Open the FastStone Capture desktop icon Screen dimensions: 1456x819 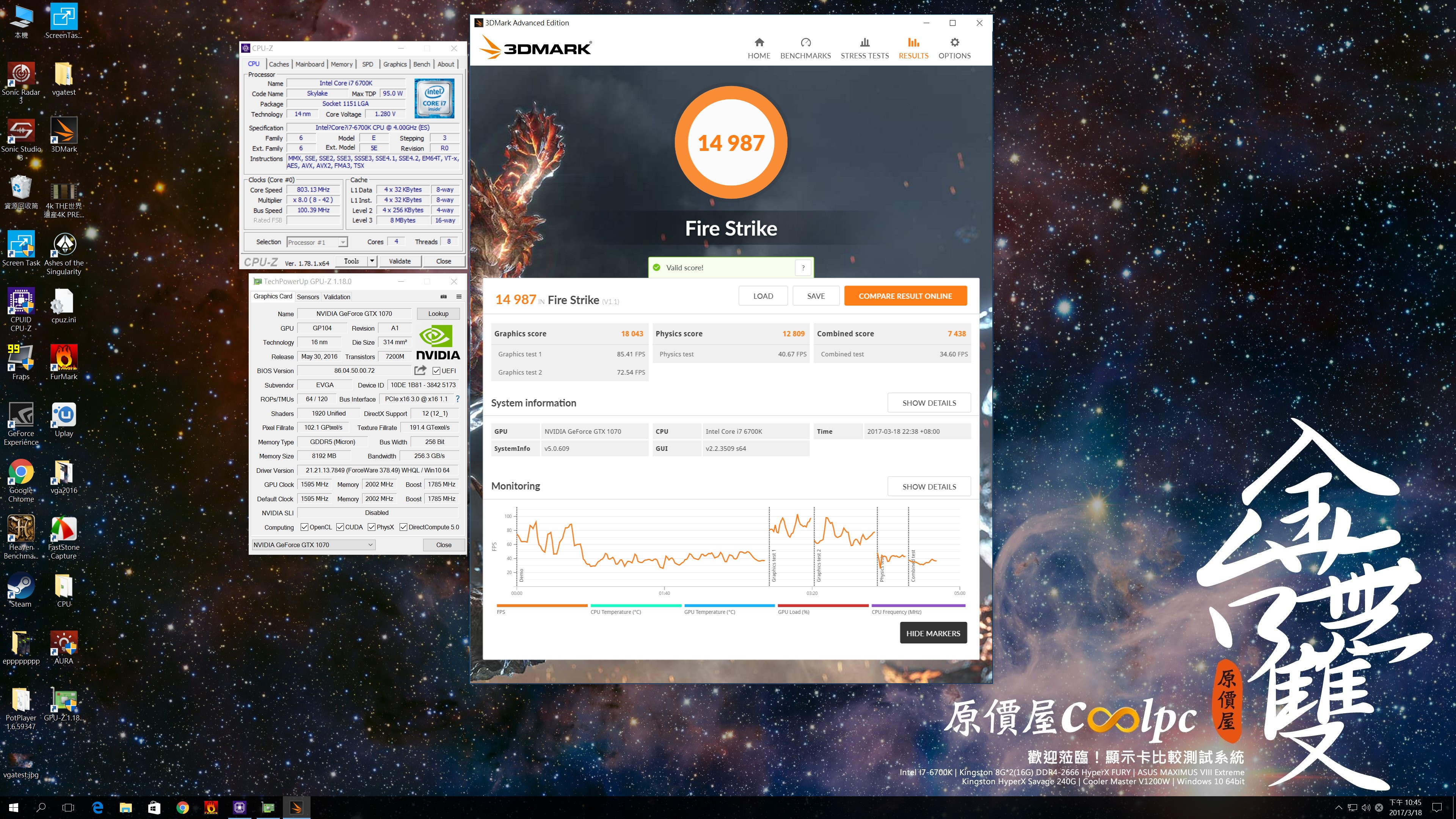[64, 538]
